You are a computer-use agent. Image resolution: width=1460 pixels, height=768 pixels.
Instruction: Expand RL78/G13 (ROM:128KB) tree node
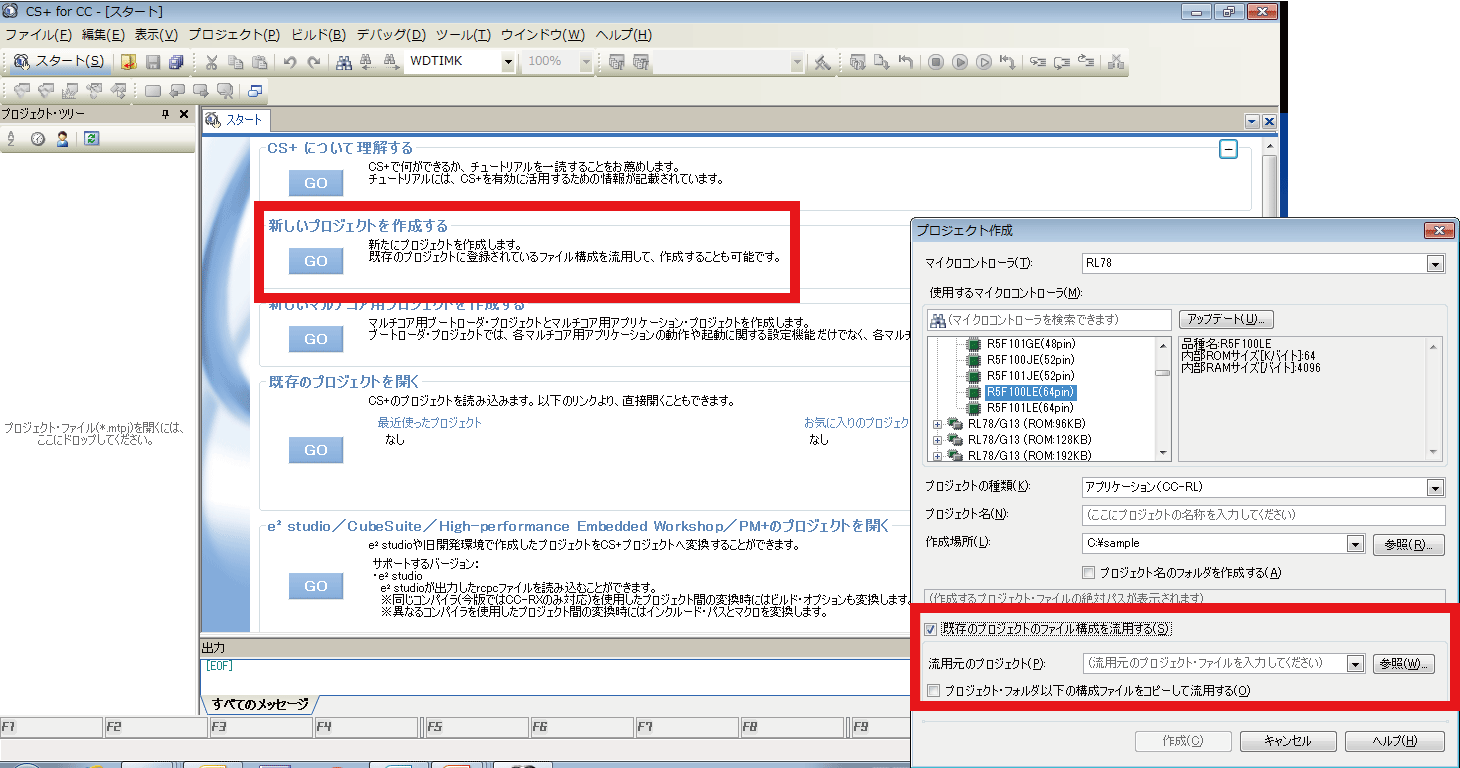(937, 440)
